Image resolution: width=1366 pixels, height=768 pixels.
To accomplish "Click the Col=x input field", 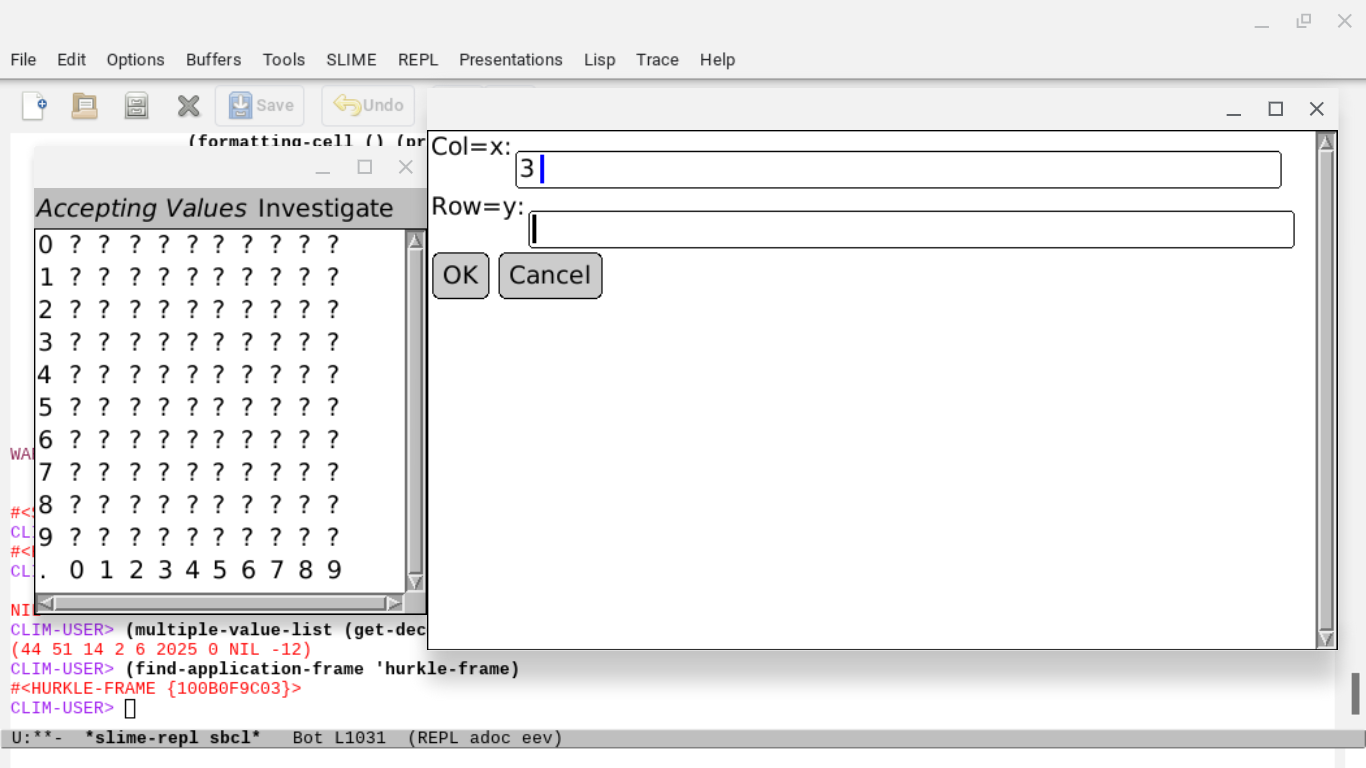I will [898, 170].
